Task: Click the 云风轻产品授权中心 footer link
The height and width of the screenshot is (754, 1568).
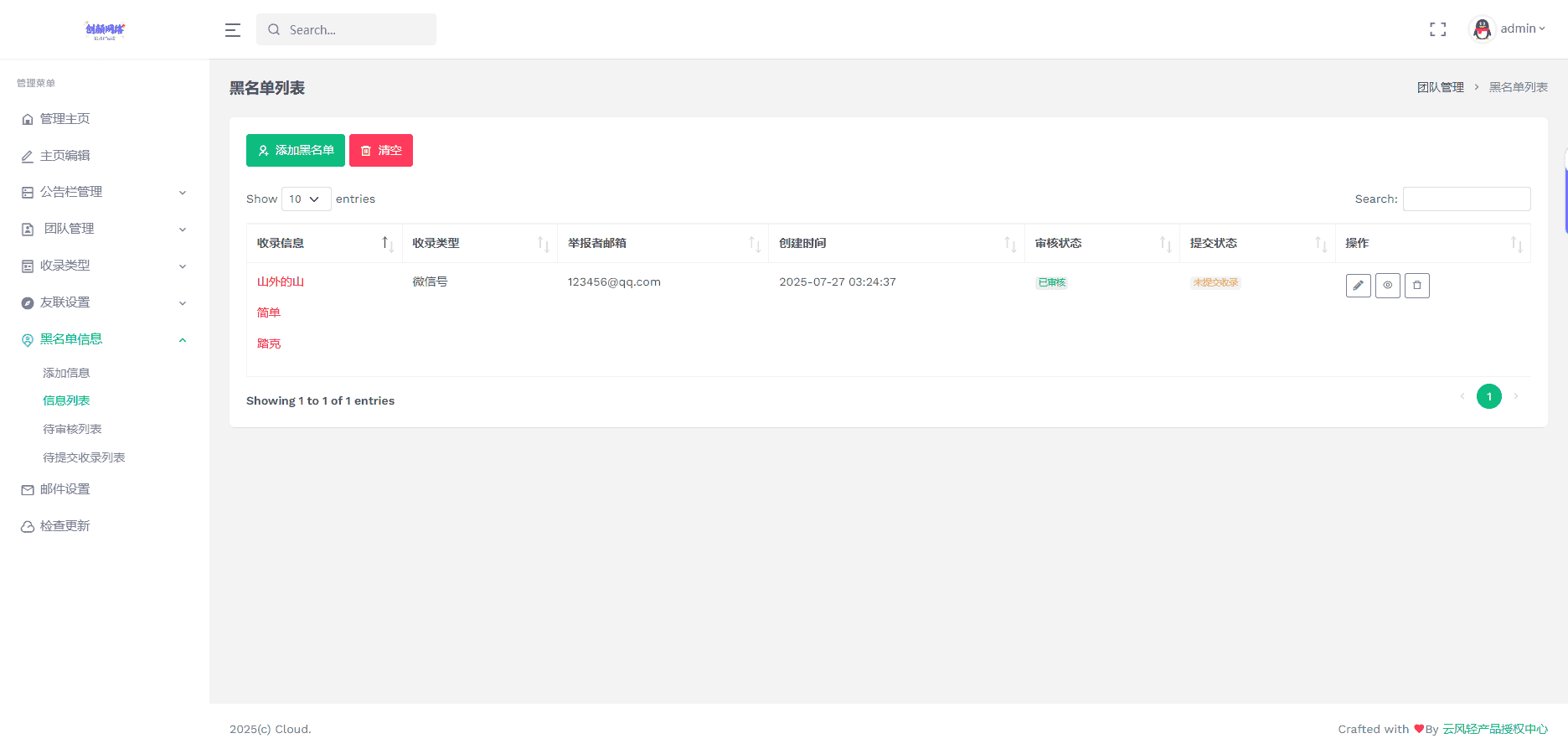Action: pyautogui.click(x=1495, y=729)
